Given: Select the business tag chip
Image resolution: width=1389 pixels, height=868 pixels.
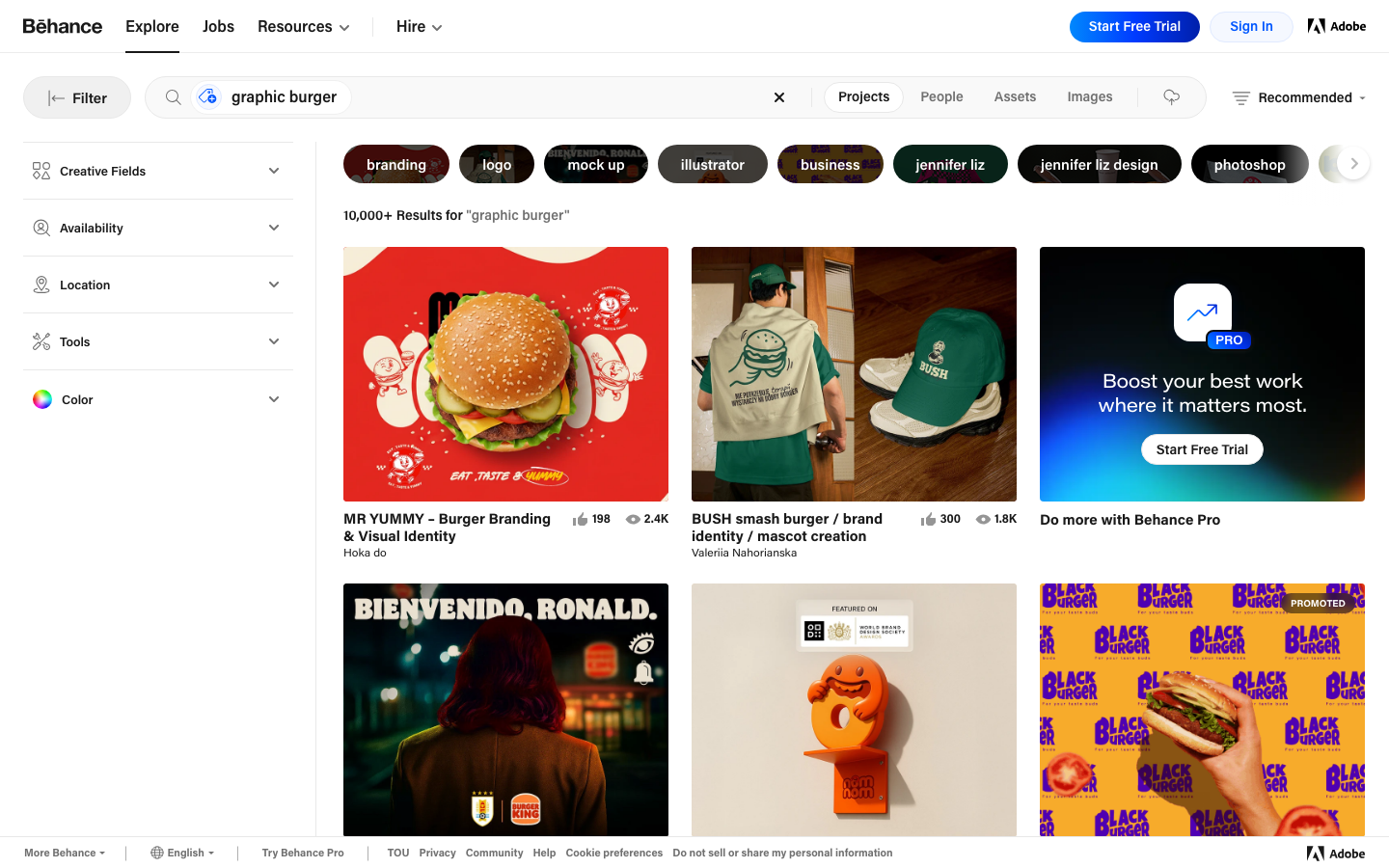Looking at the screenshot, I should [831, 164].
